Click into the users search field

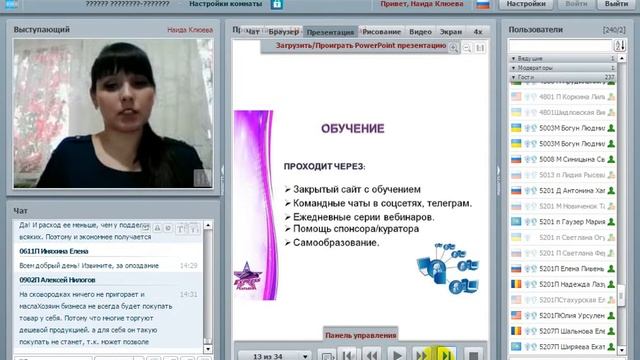[x=560, y=45]
